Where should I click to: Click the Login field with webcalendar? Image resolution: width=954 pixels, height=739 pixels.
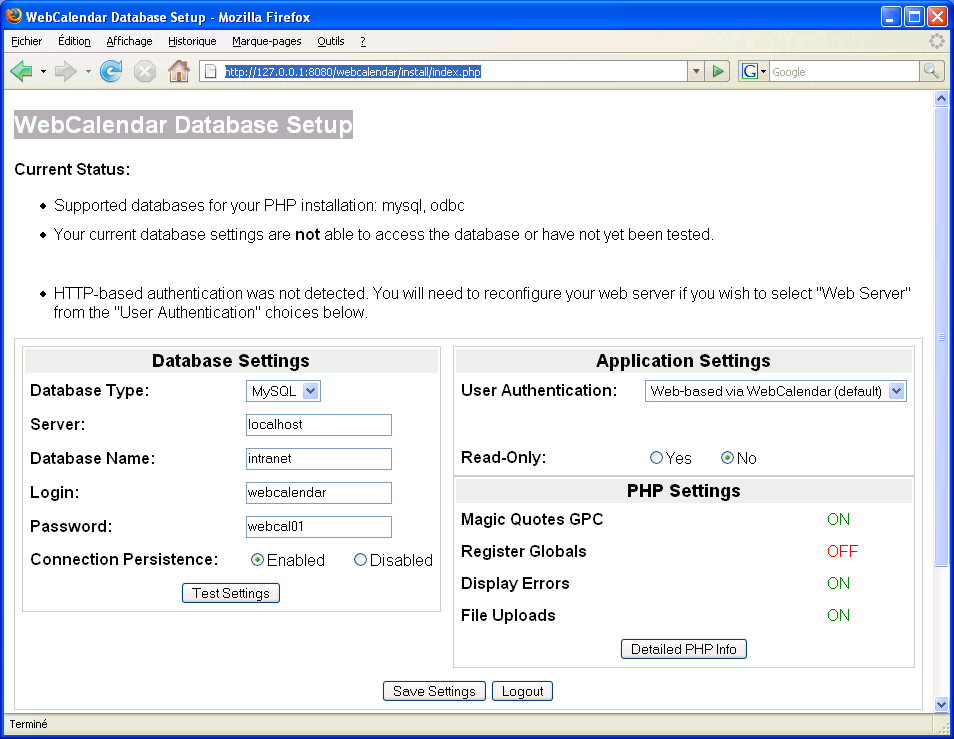coord(319,493)
